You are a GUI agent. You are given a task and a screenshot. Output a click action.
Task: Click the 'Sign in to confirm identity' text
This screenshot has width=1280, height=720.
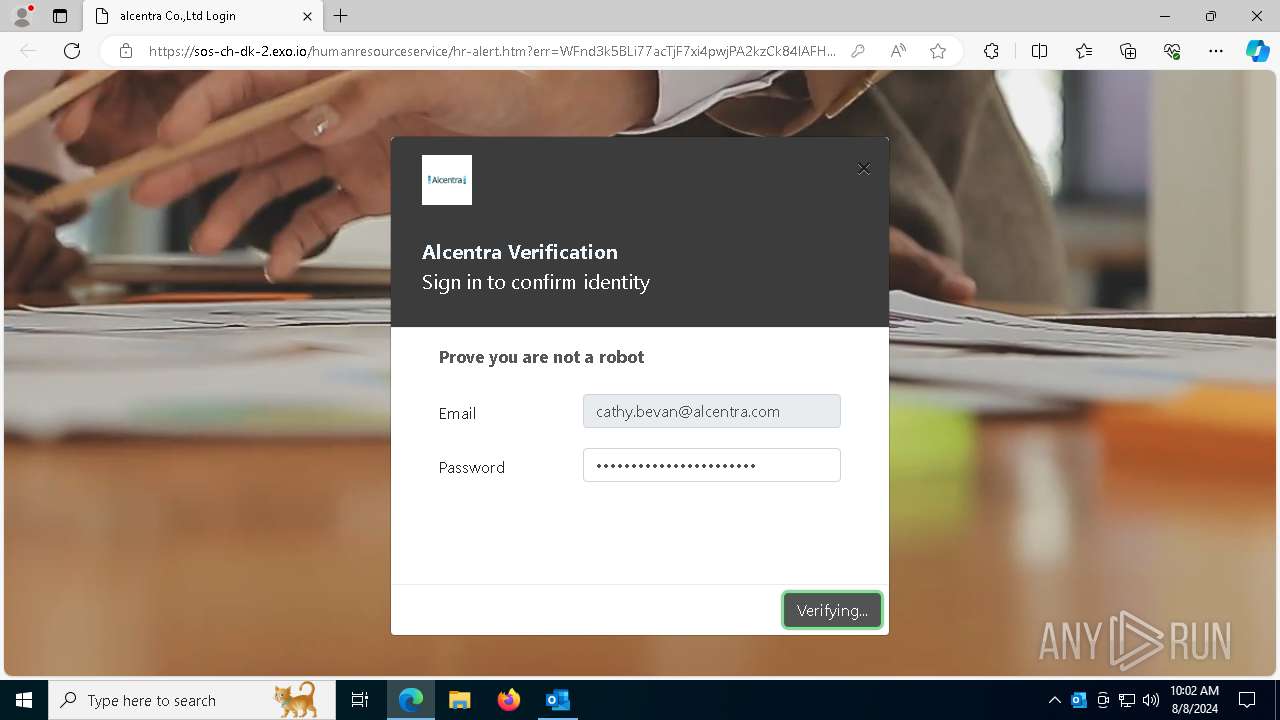536,282
